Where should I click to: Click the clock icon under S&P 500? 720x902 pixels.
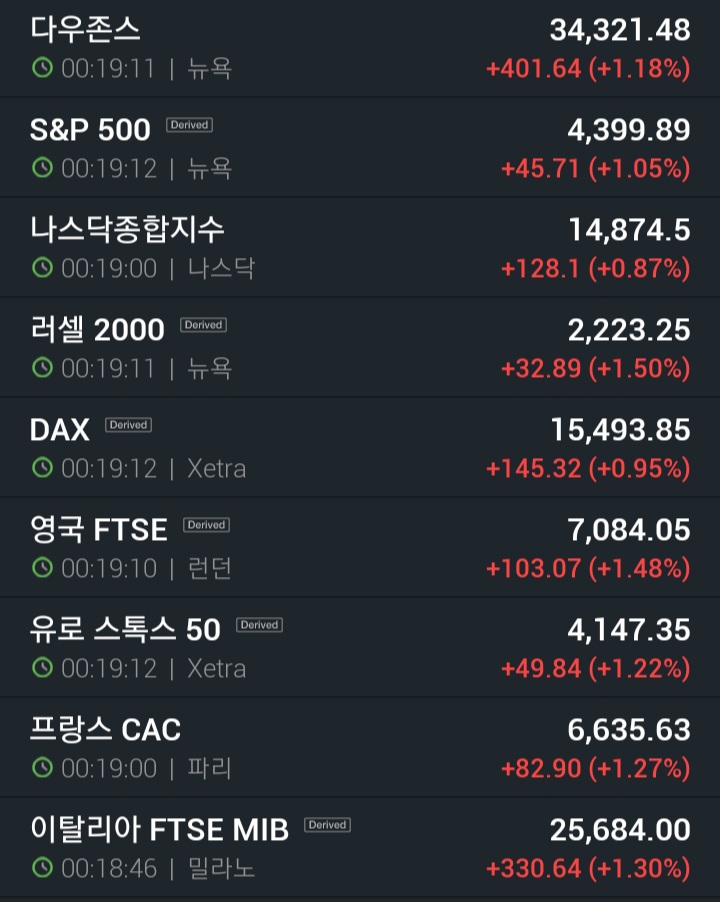click(x=42, y=168)
